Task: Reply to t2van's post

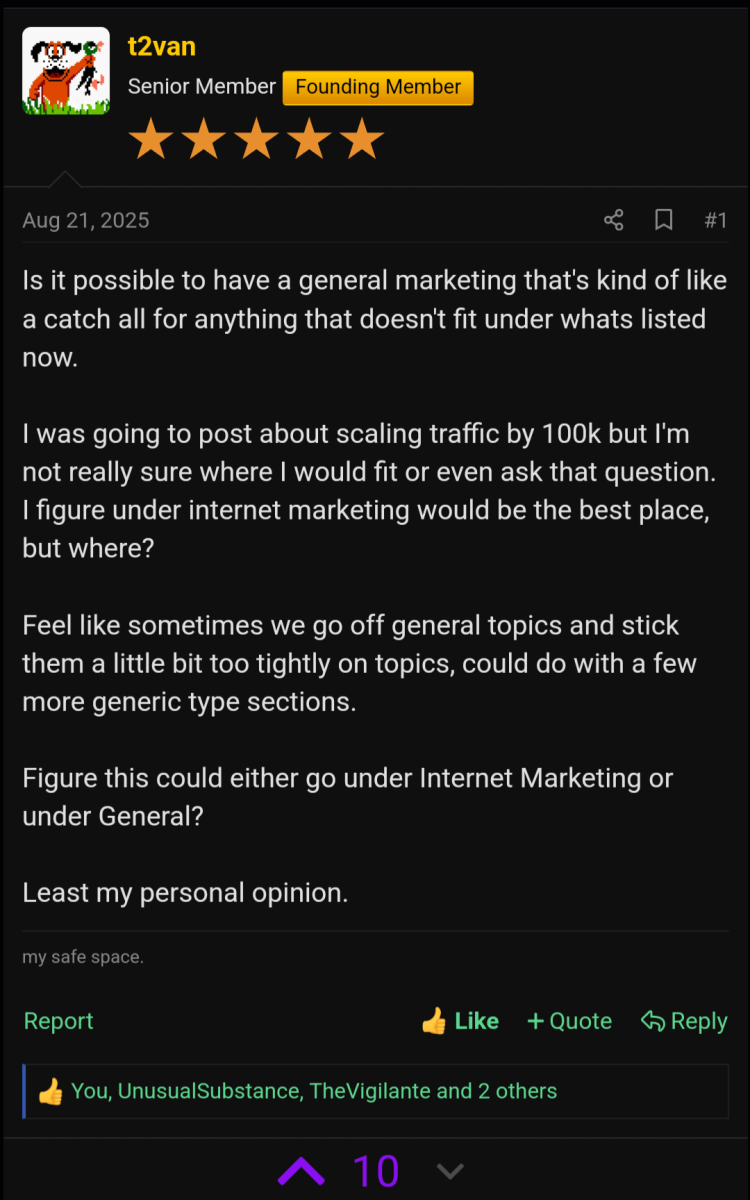Action: point(684,1021)
